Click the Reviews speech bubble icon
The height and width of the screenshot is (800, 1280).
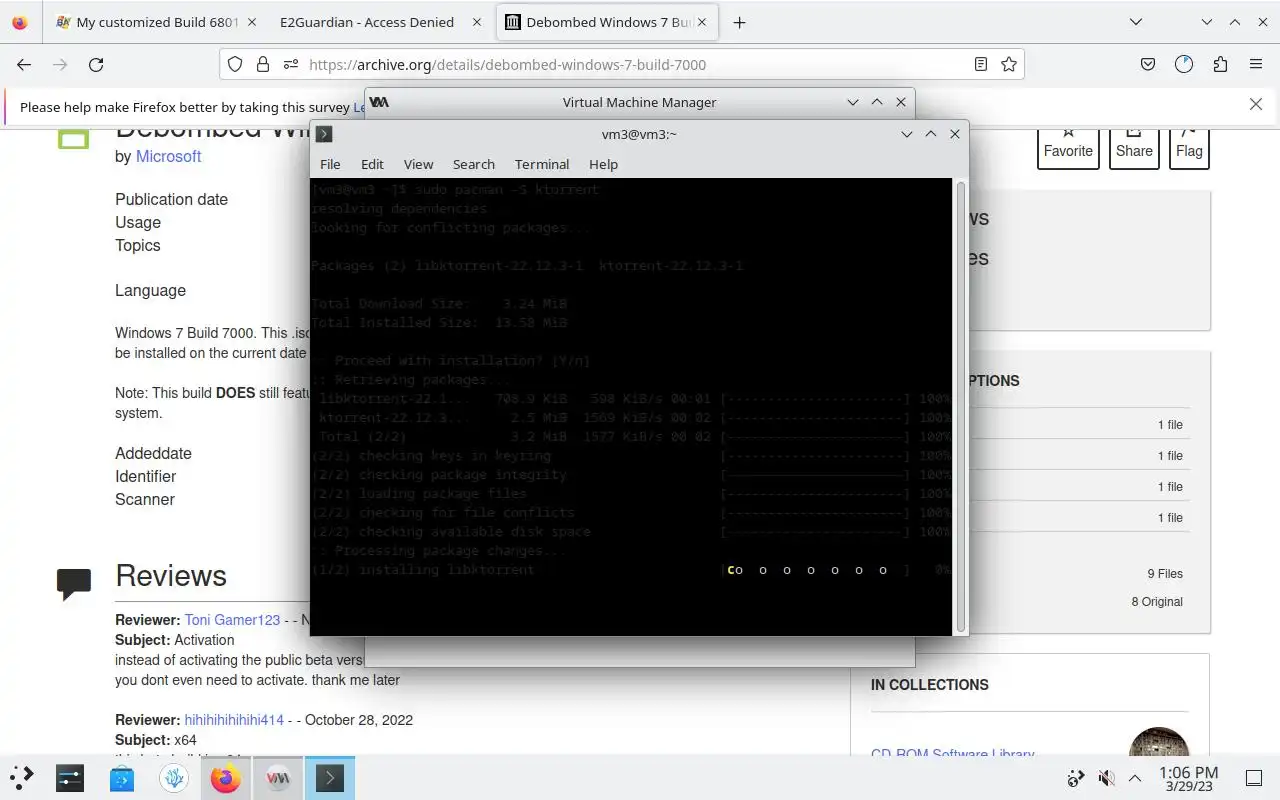pyautogui.click(x=74, y=583)
